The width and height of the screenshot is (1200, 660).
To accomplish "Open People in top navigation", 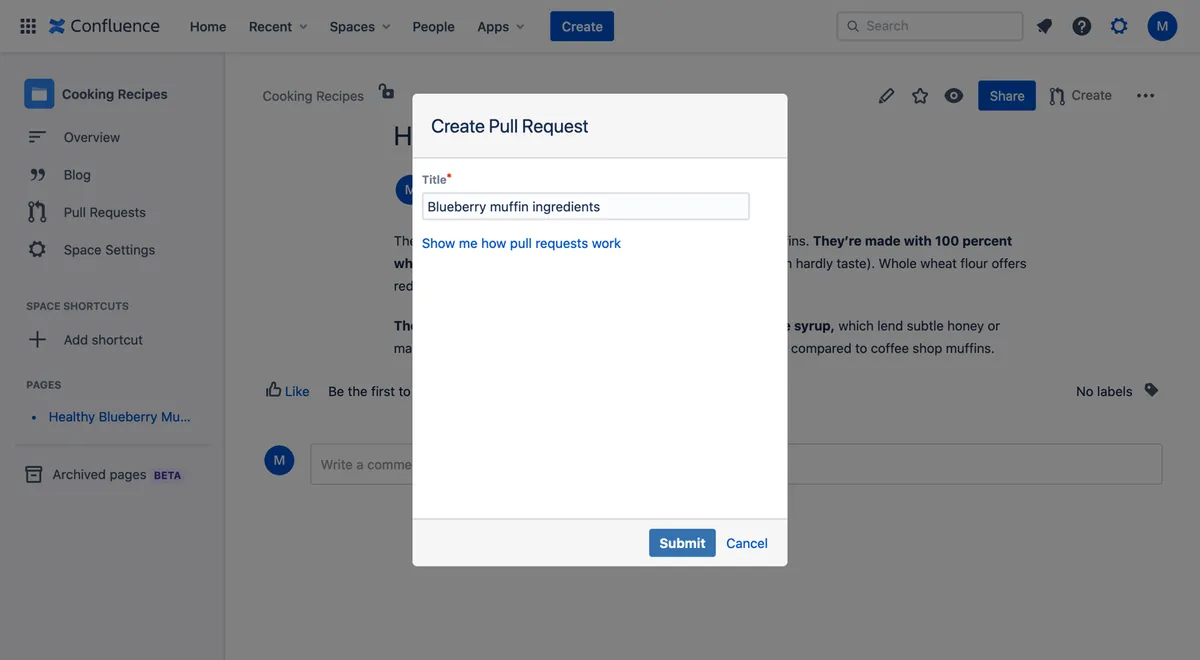I will pos(433,26).
